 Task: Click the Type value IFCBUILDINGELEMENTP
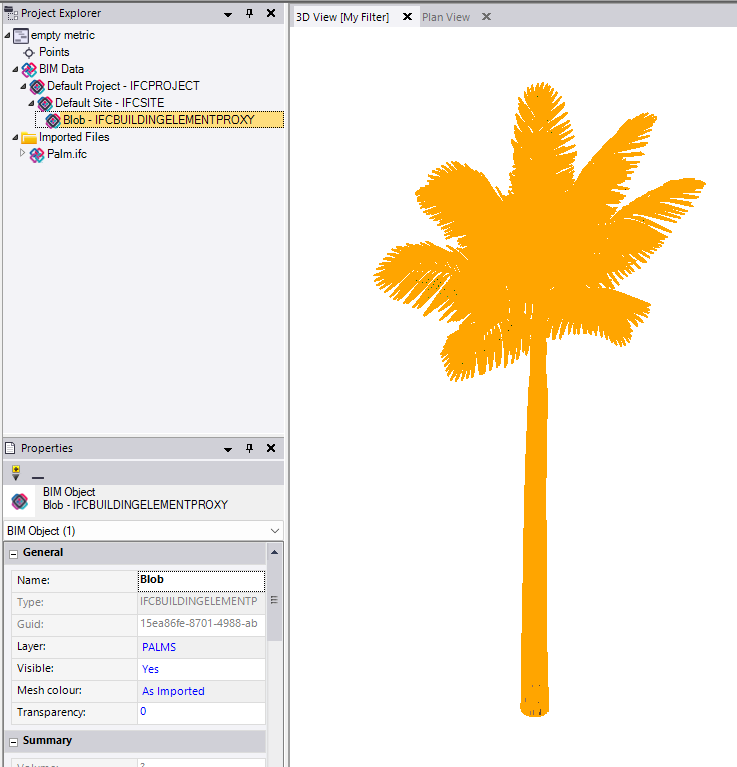click(x=201, y=602)
